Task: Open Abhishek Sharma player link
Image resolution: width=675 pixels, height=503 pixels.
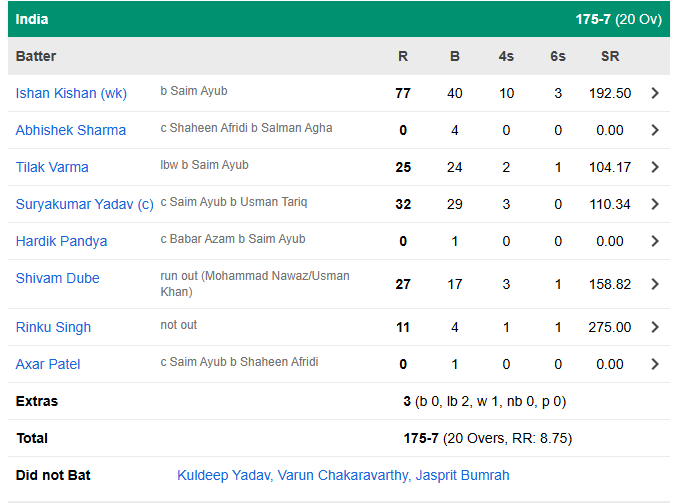Action: [x=71, y=130]
